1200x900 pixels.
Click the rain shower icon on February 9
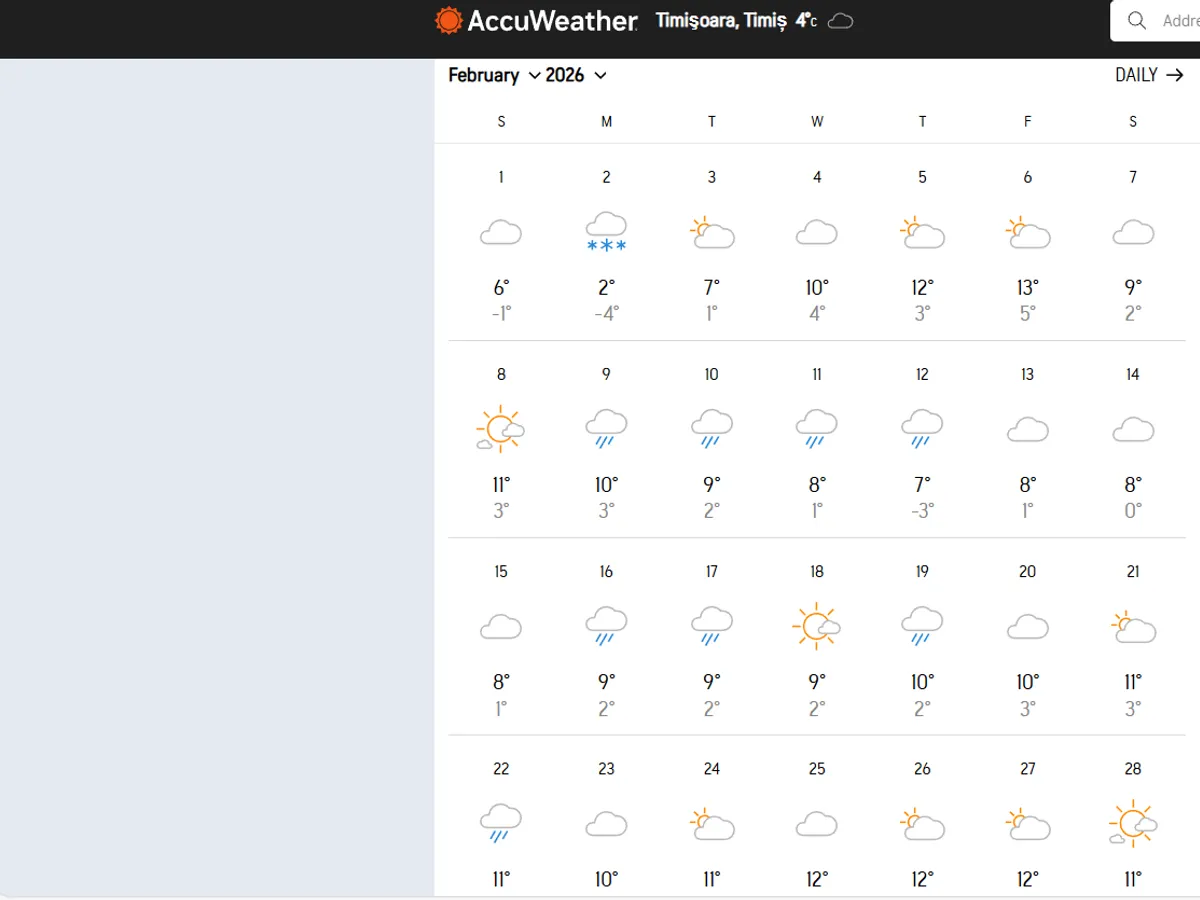pos(606,428)
